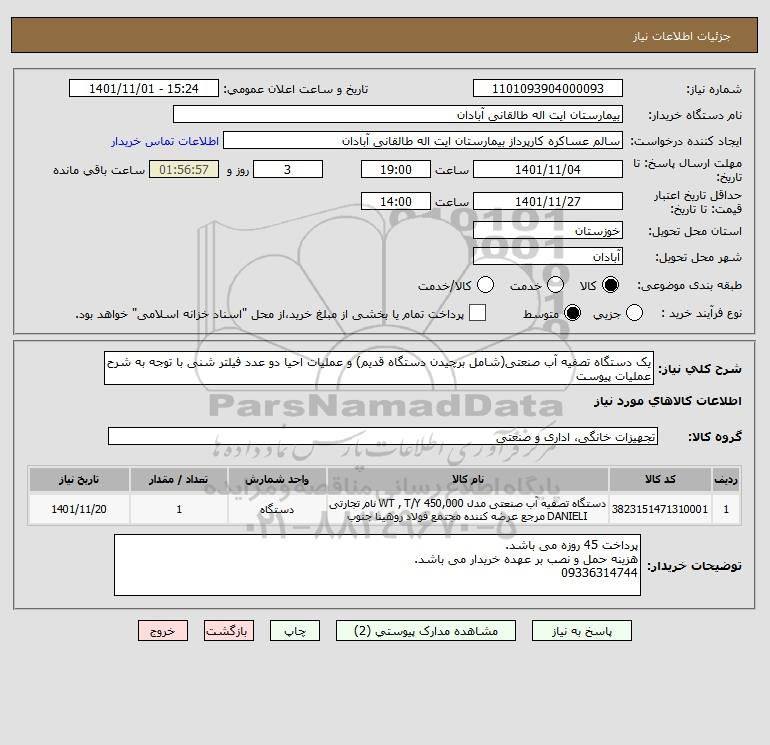Click the requester field 'سالم عساکره کارپرداز'
770x745 pixels.
tap(423, 141)
